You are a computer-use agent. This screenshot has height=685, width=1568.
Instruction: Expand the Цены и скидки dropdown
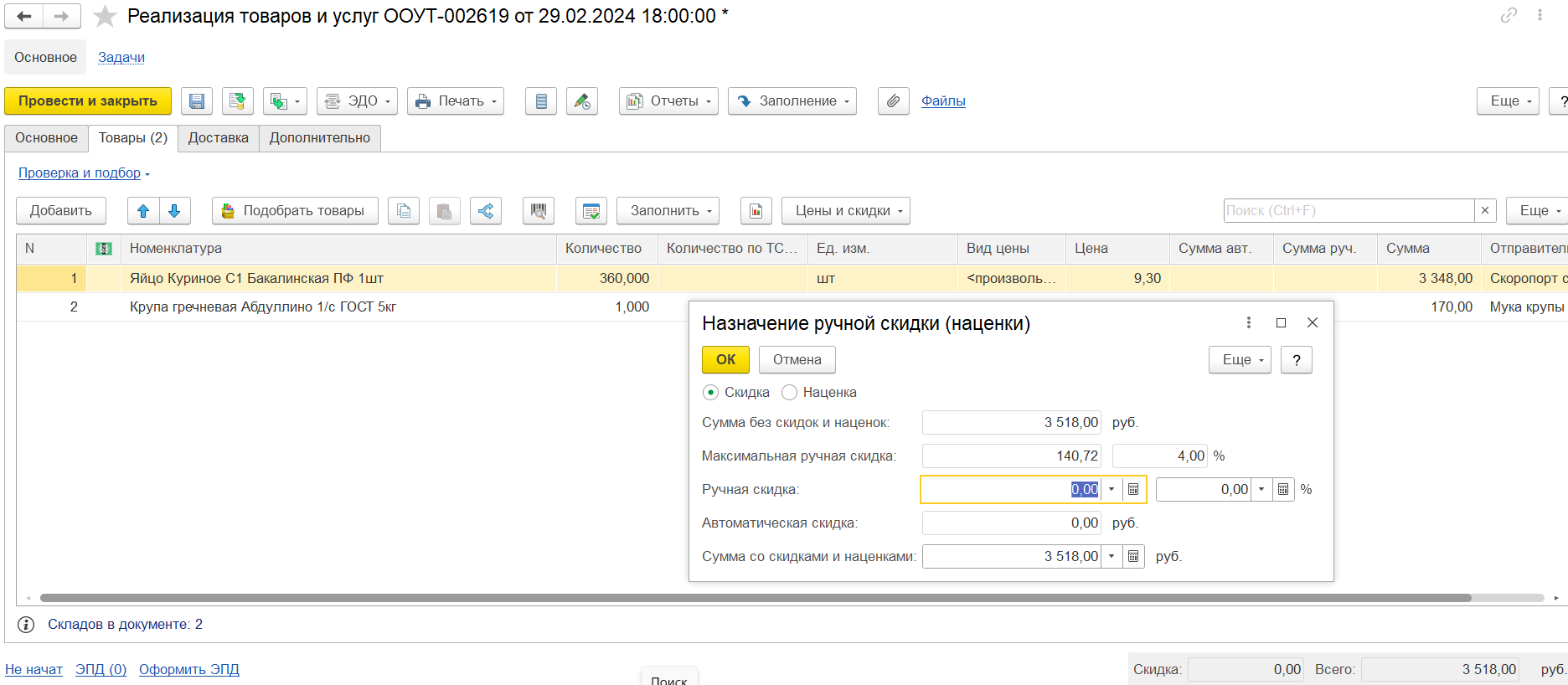pyautogui.click(x=845, y=211)
